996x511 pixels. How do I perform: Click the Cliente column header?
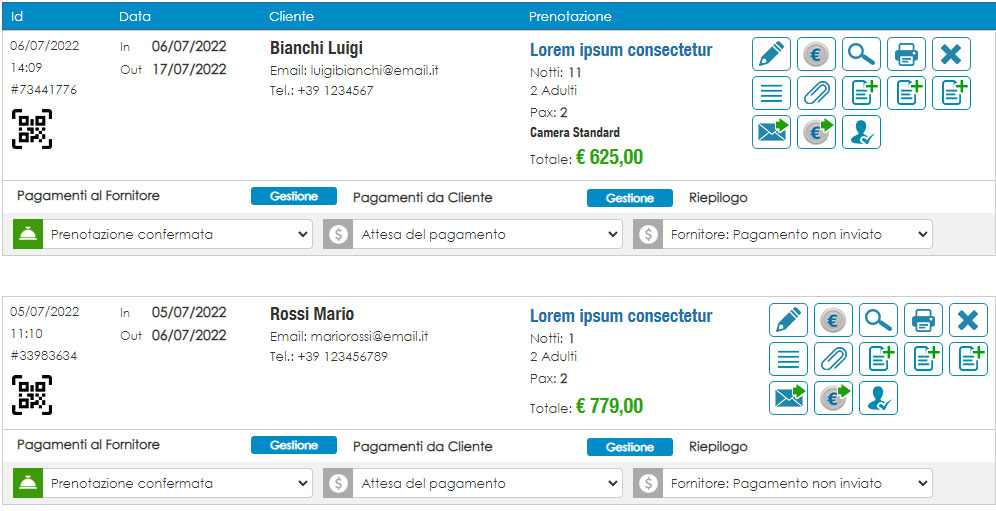tap(291, 17)
